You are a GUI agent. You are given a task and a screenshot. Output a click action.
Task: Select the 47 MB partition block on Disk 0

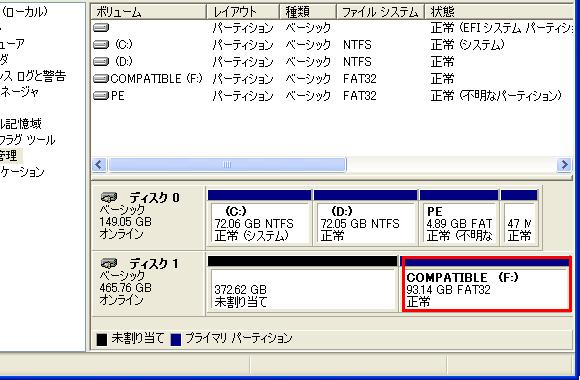[519, 218]
